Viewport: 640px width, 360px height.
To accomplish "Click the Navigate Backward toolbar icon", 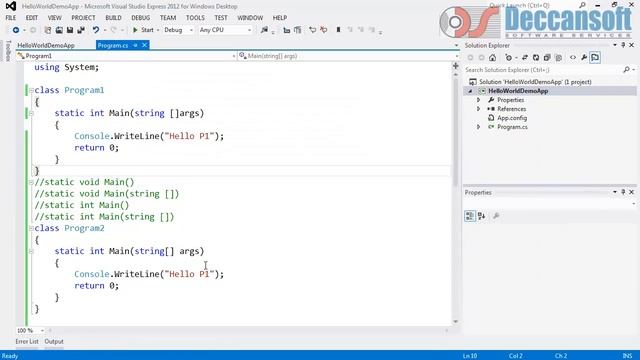I will [x=16, y=30].
